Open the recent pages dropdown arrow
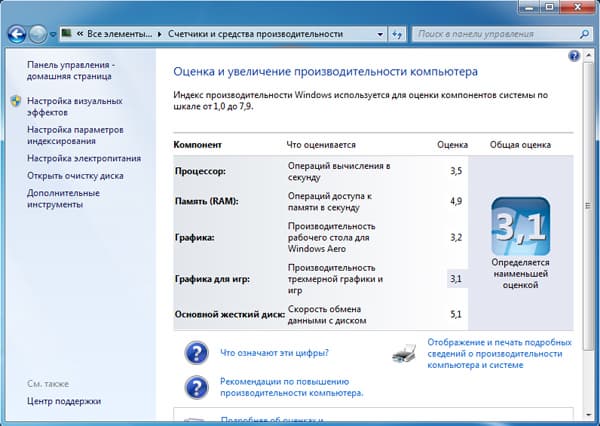Viewport: 600px width, 426px height. coord(53,34)
